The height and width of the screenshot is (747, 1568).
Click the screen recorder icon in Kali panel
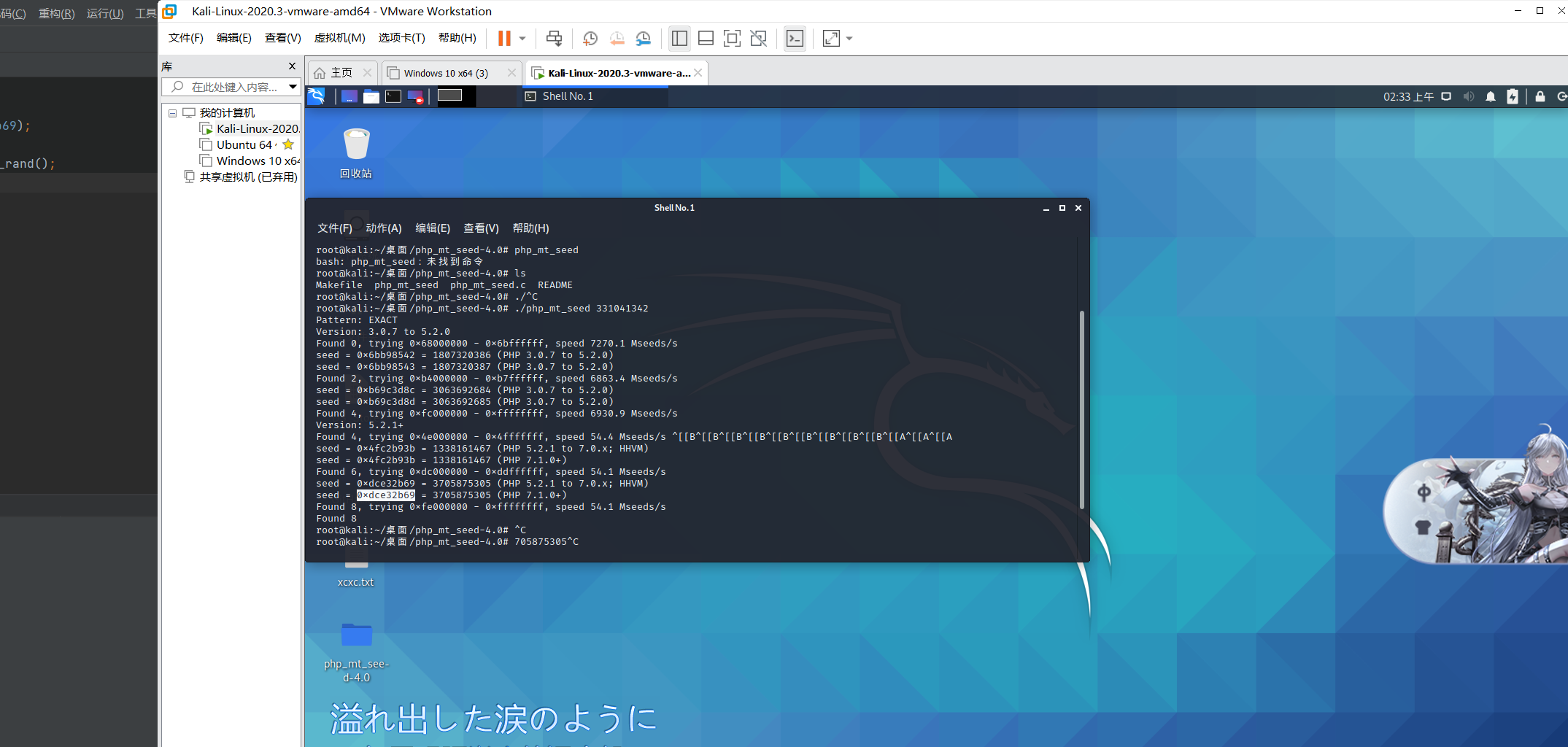pyautogui.click(x=415, y=96)
